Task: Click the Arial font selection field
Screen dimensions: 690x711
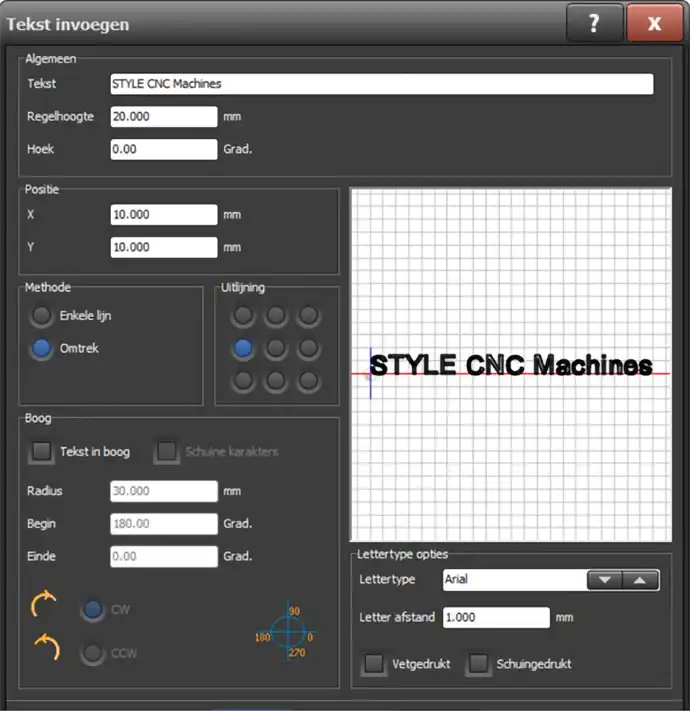Action: click(515, 580)
